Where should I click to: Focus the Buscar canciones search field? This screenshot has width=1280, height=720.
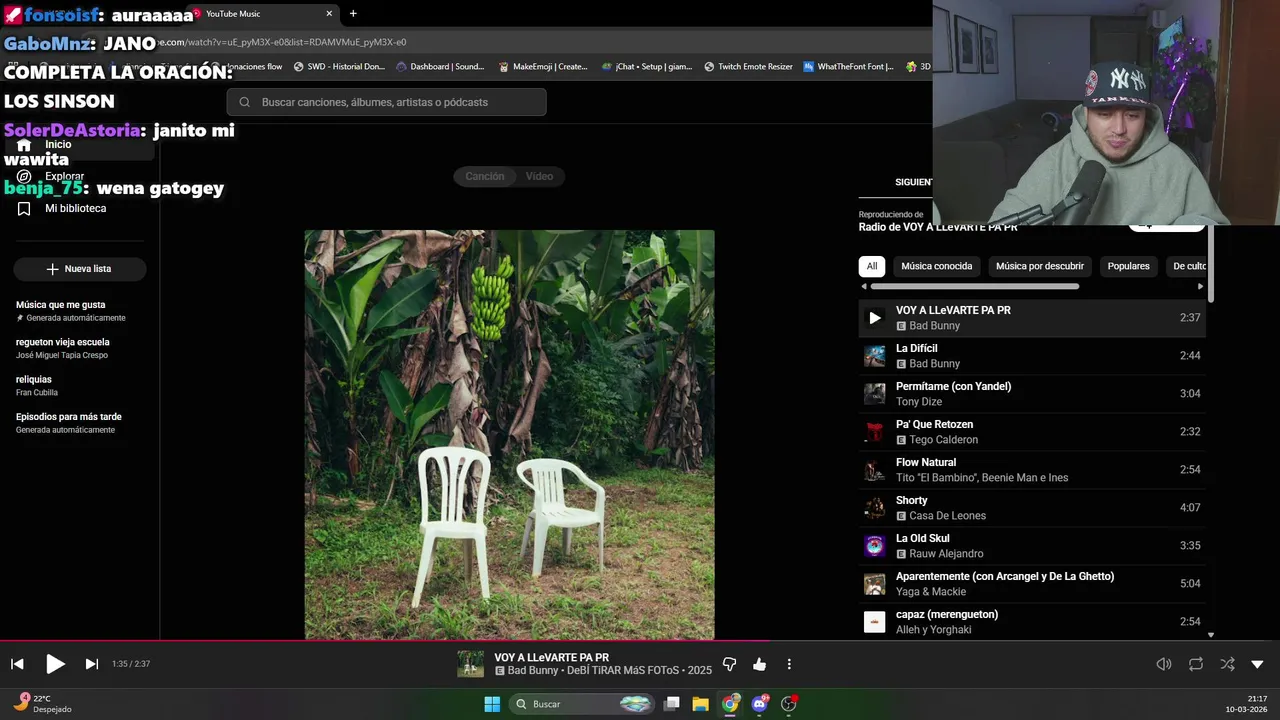(386, 102)
